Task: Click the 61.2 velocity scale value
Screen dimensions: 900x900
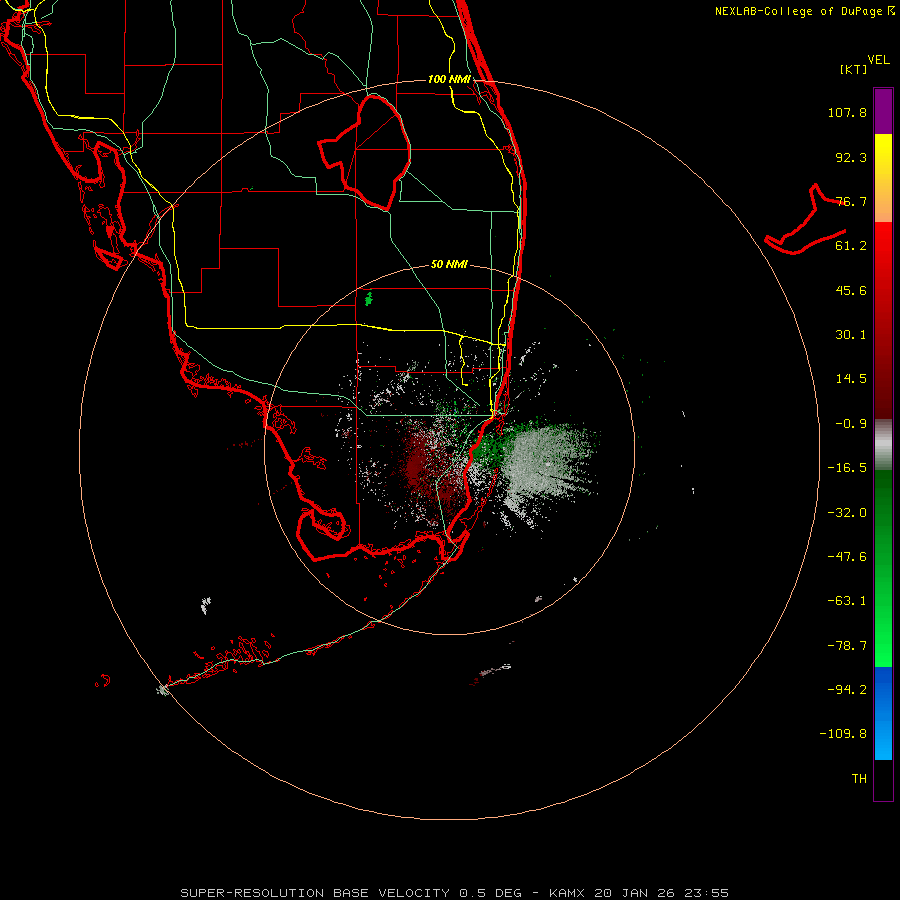Action: click(x=851, y=246)
